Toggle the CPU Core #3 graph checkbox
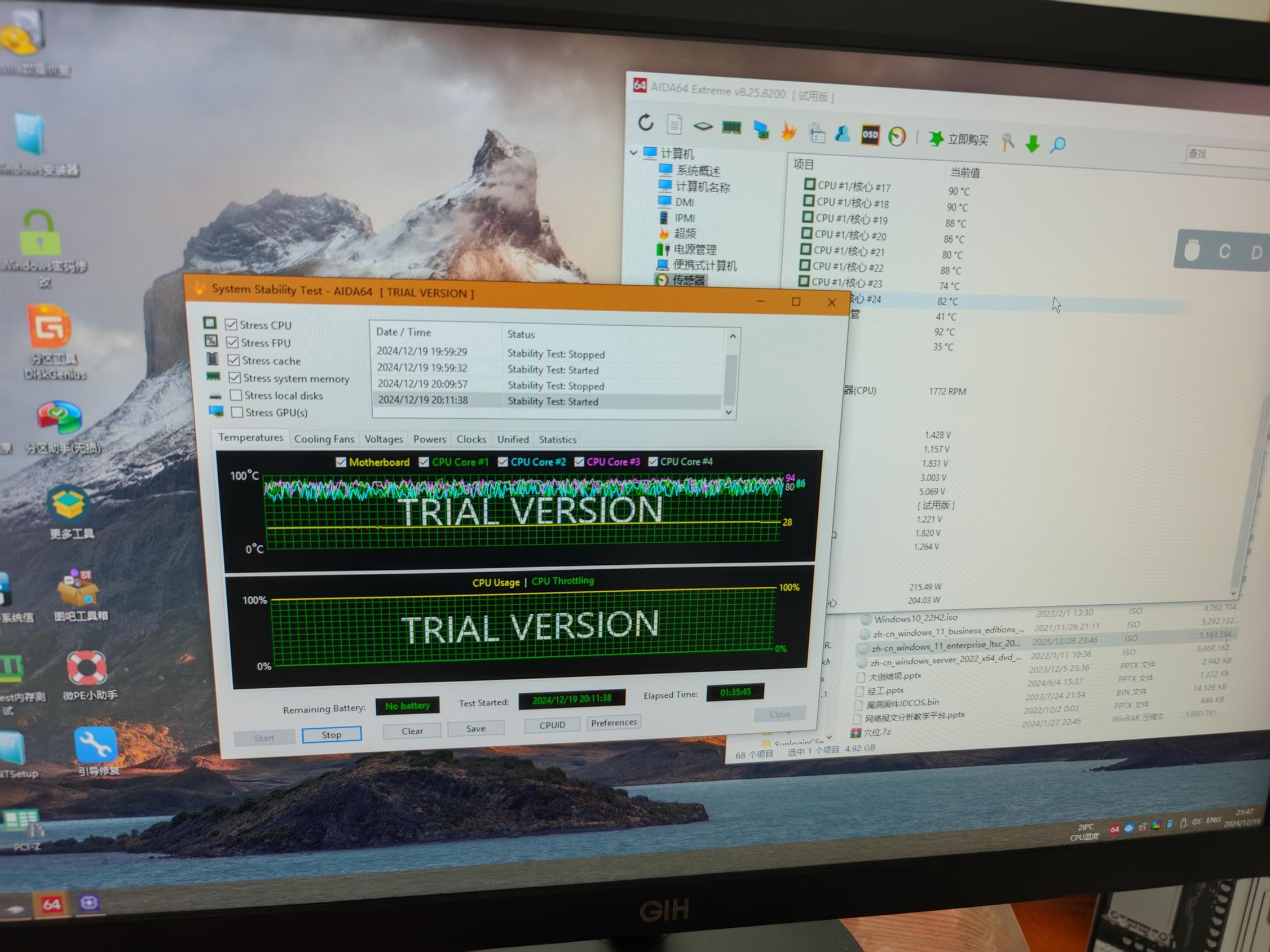 click(579, 462)
